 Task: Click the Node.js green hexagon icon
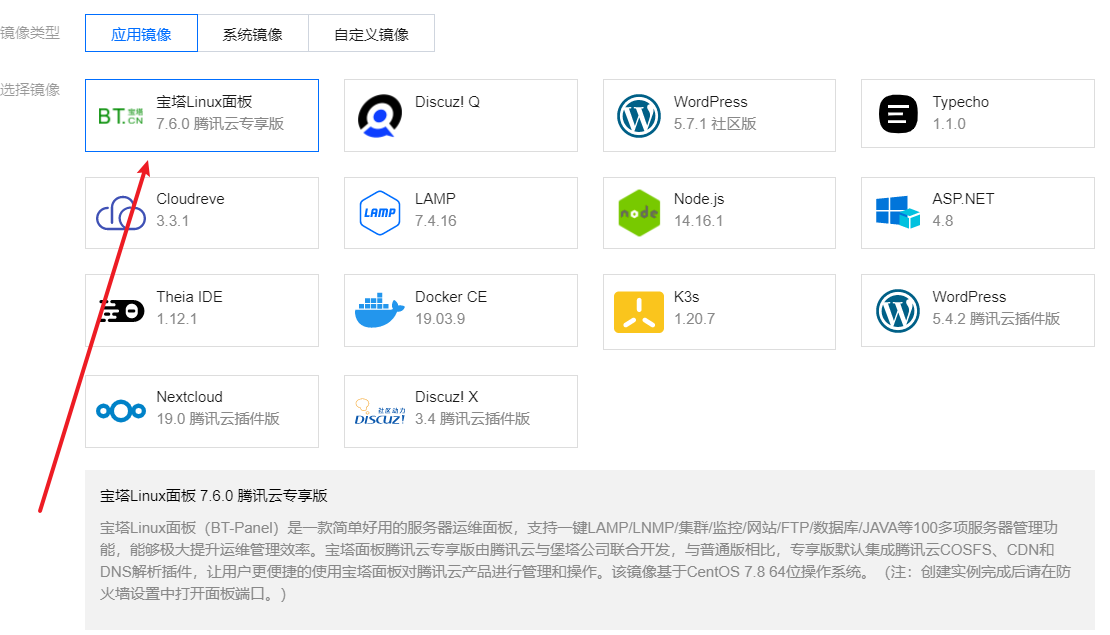(x=639, y=212)
